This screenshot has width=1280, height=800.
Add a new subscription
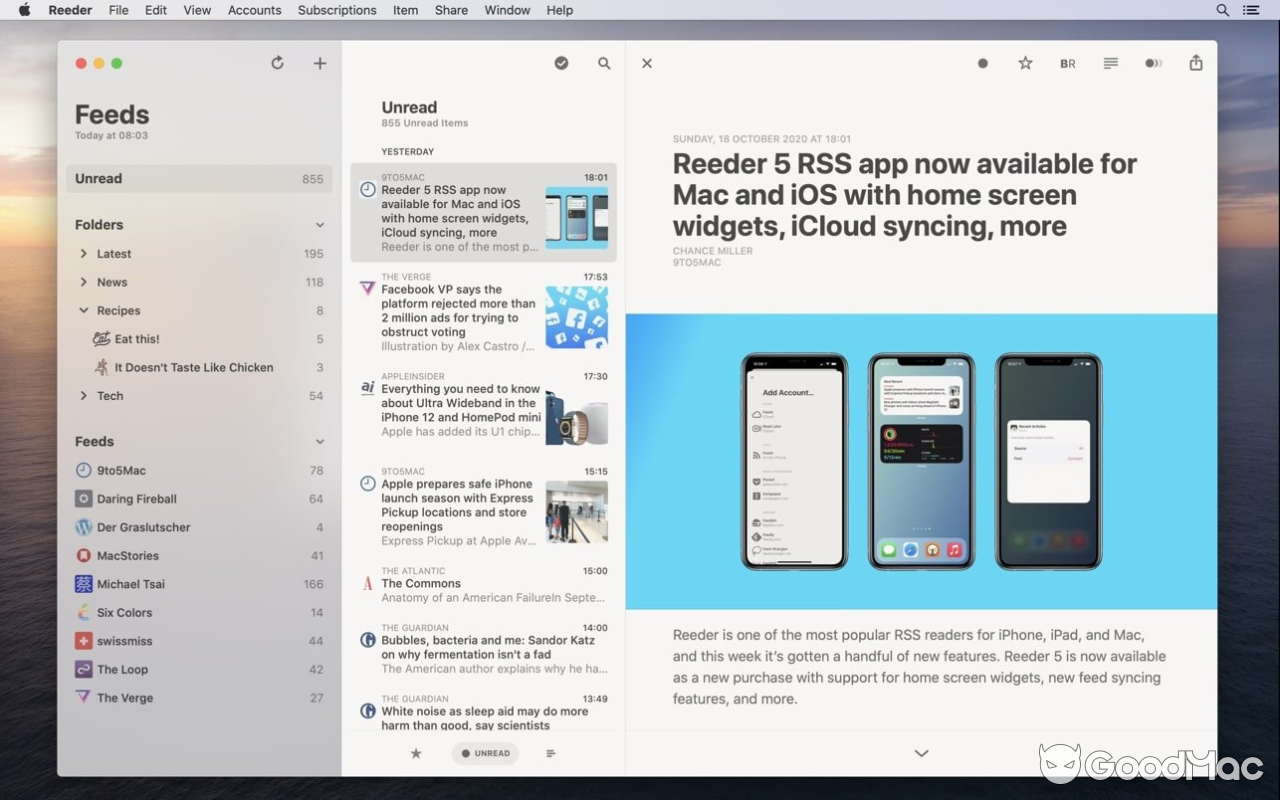tap(320, 62)
